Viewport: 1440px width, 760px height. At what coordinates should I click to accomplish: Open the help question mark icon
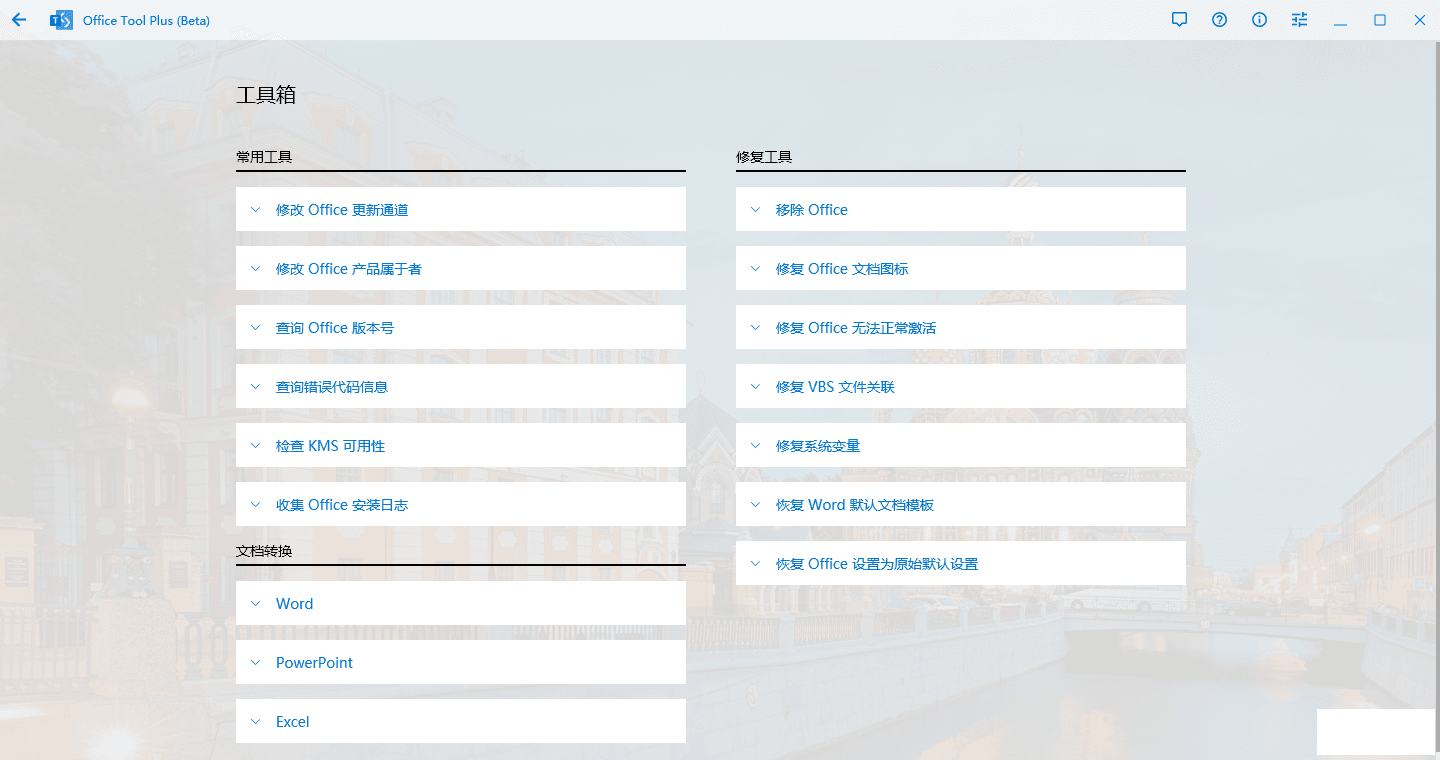[x=1220, y=20]
